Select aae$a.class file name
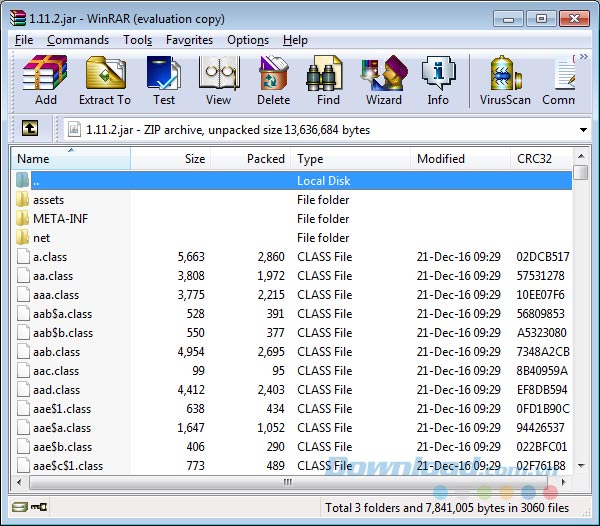 click(62, 428)
